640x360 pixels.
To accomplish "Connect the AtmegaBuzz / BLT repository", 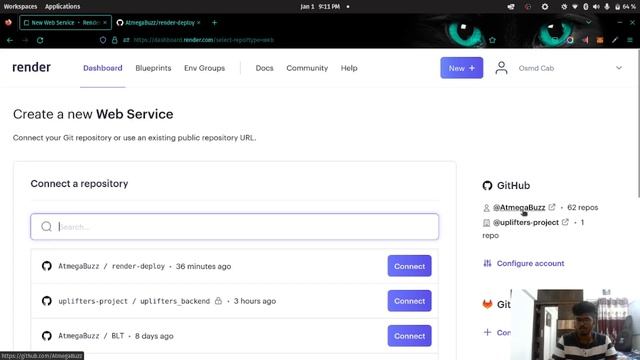I will pyautogui.click(x=409, y=336).
